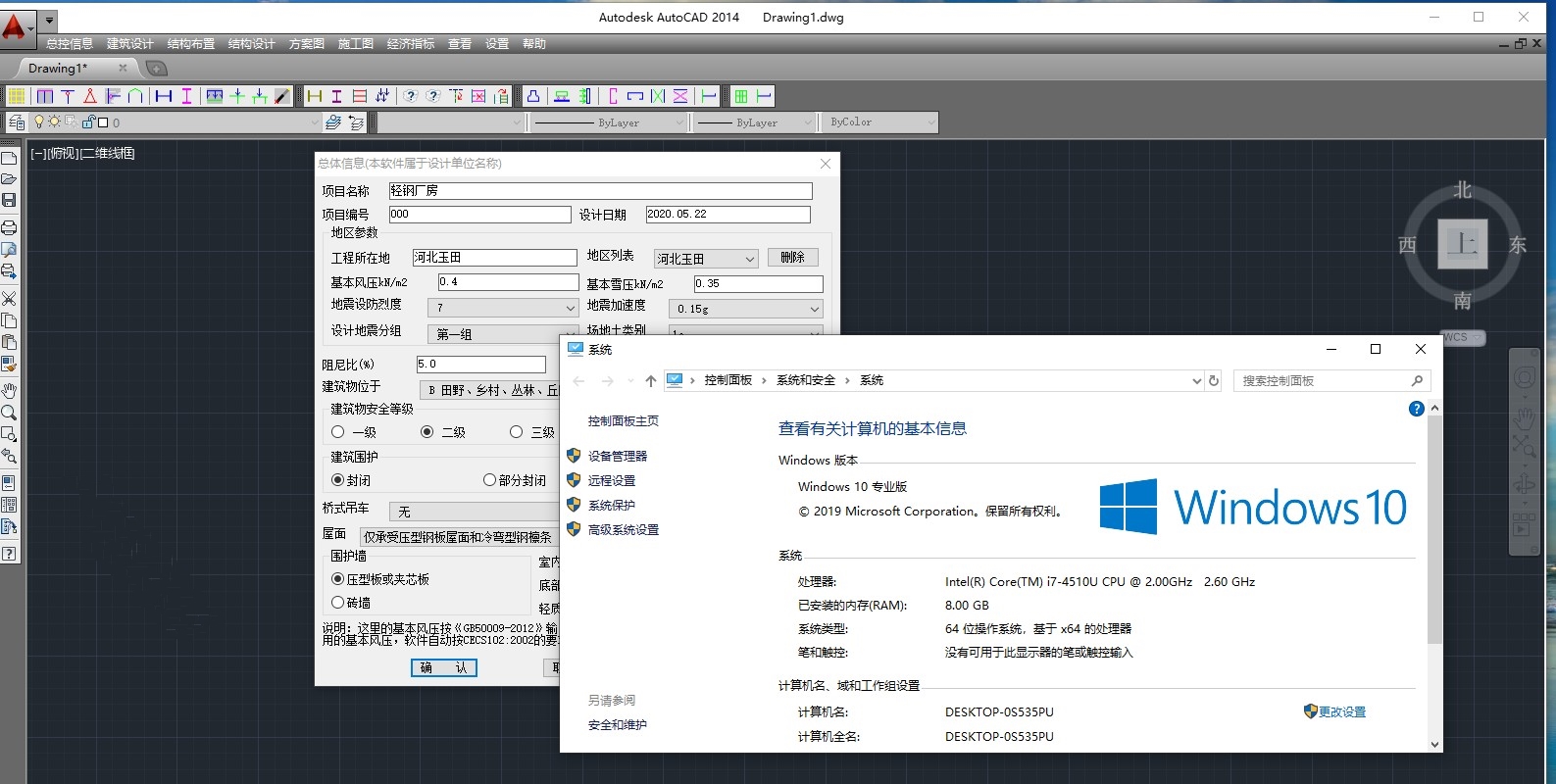This screenshot has height=784, width=1556.
Task: Click refresh icon in System window address bar
Action: (1214, 380)
